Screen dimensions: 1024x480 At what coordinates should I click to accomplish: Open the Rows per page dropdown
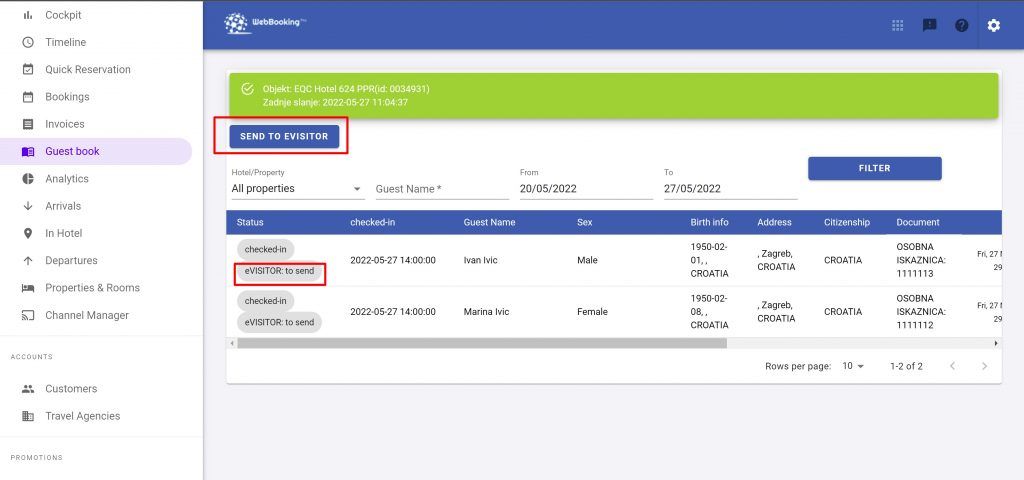852,366
